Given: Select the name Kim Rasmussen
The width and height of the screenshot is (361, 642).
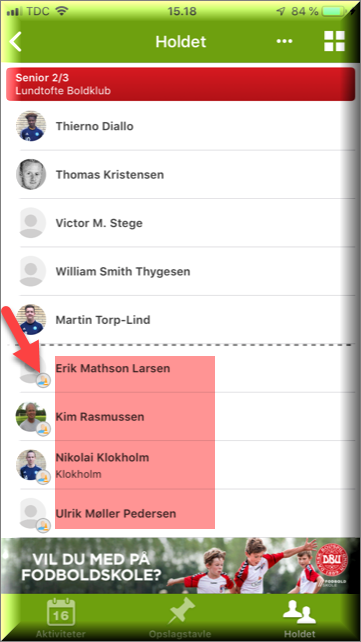Looking at the screenshot, I should click(x=100, y=417).
